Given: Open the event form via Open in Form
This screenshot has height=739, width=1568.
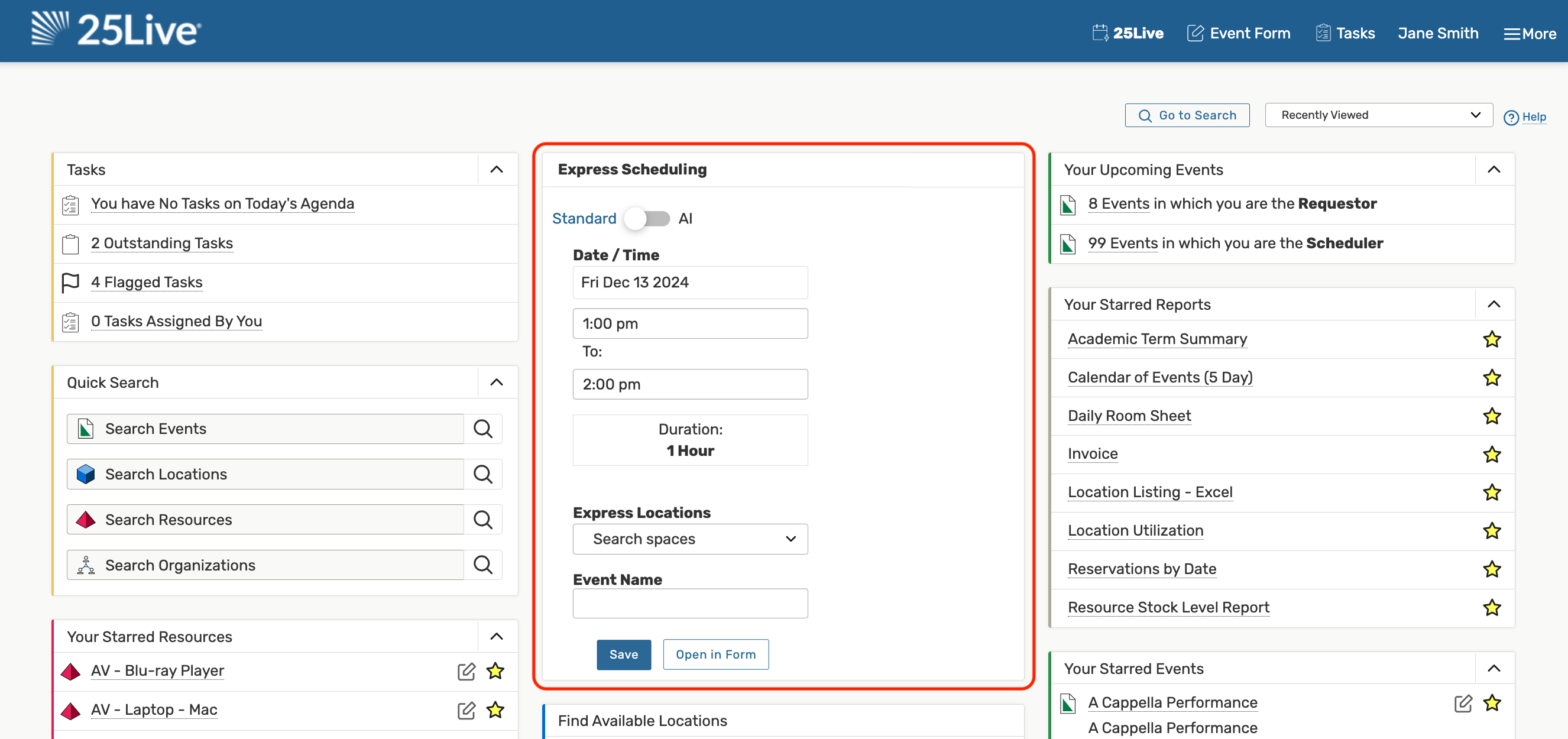Looking at the screenshot, I should 715,654.
